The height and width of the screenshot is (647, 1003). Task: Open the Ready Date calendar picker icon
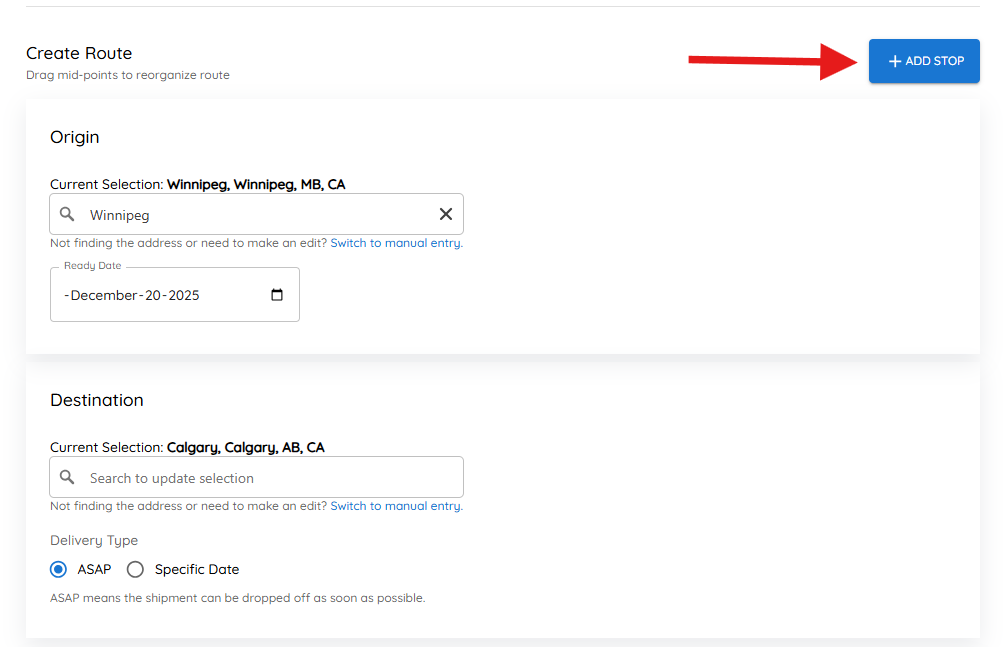coord(277,295)
